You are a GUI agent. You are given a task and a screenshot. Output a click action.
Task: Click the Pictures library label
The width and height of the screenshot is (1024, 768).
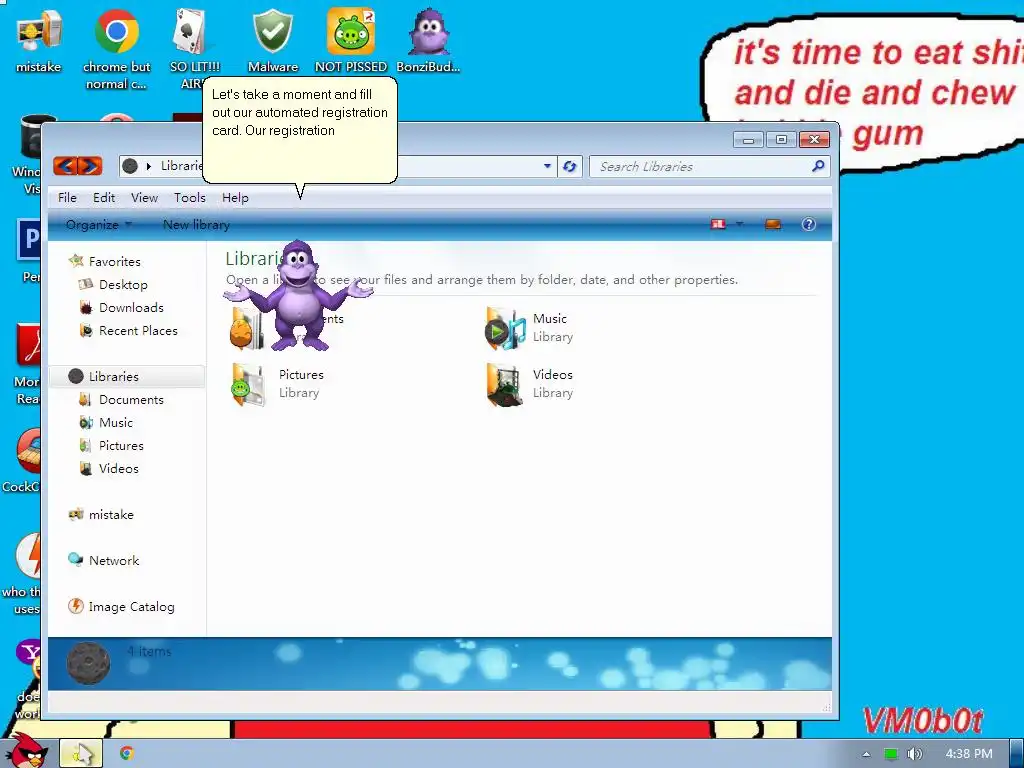tap(301, 374)
